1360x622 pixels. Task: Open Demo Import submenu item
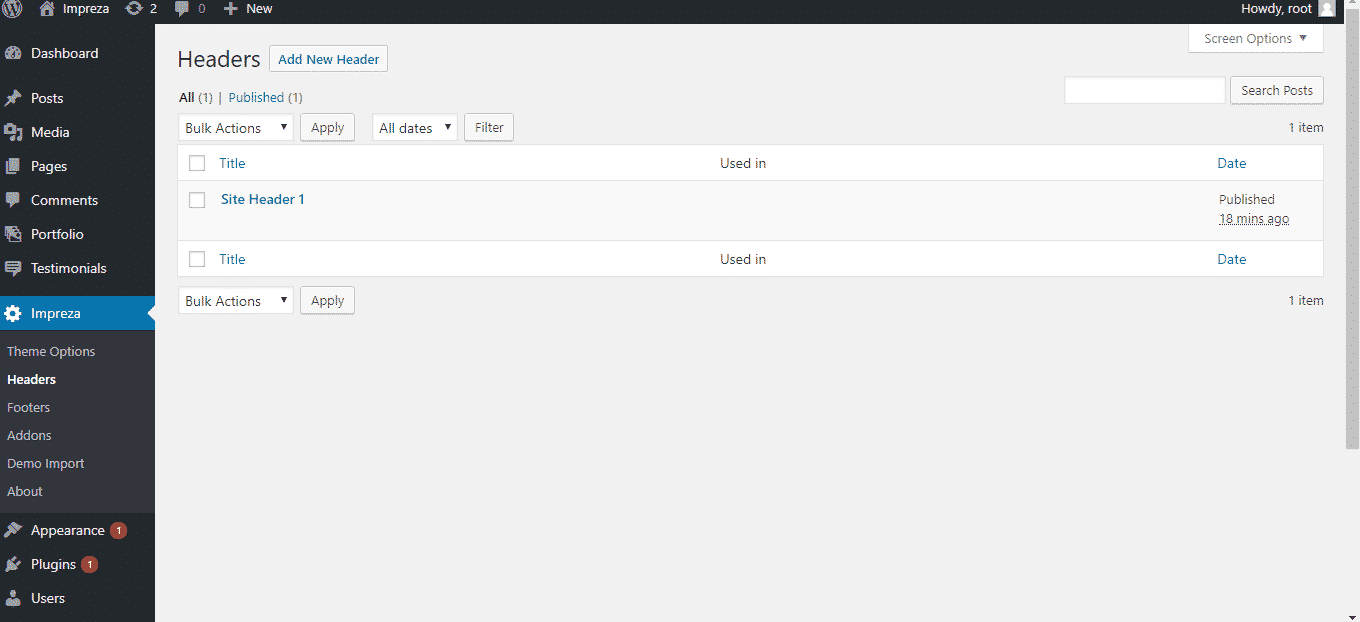point(45,463)
